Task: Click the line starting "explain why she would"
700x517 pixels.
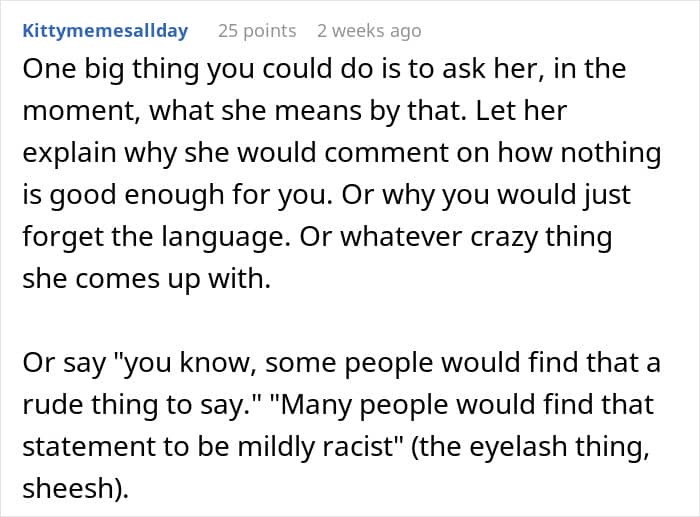Action: (x=342, y=153)
